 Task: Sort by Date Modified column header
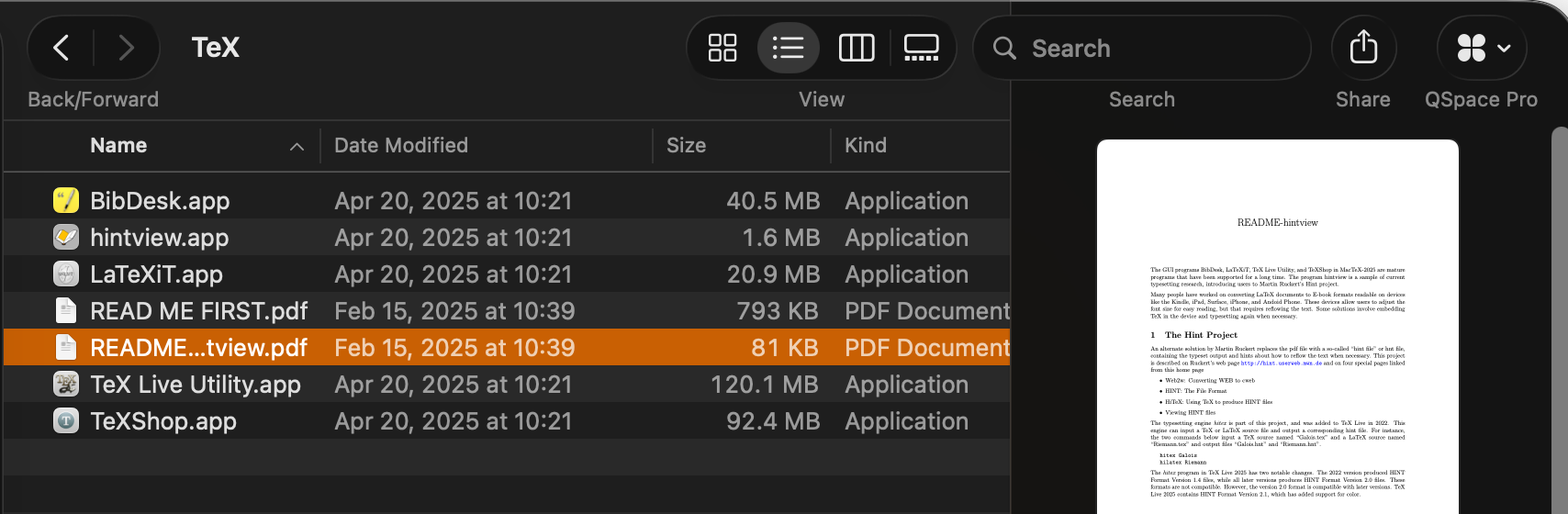[401, 146]
